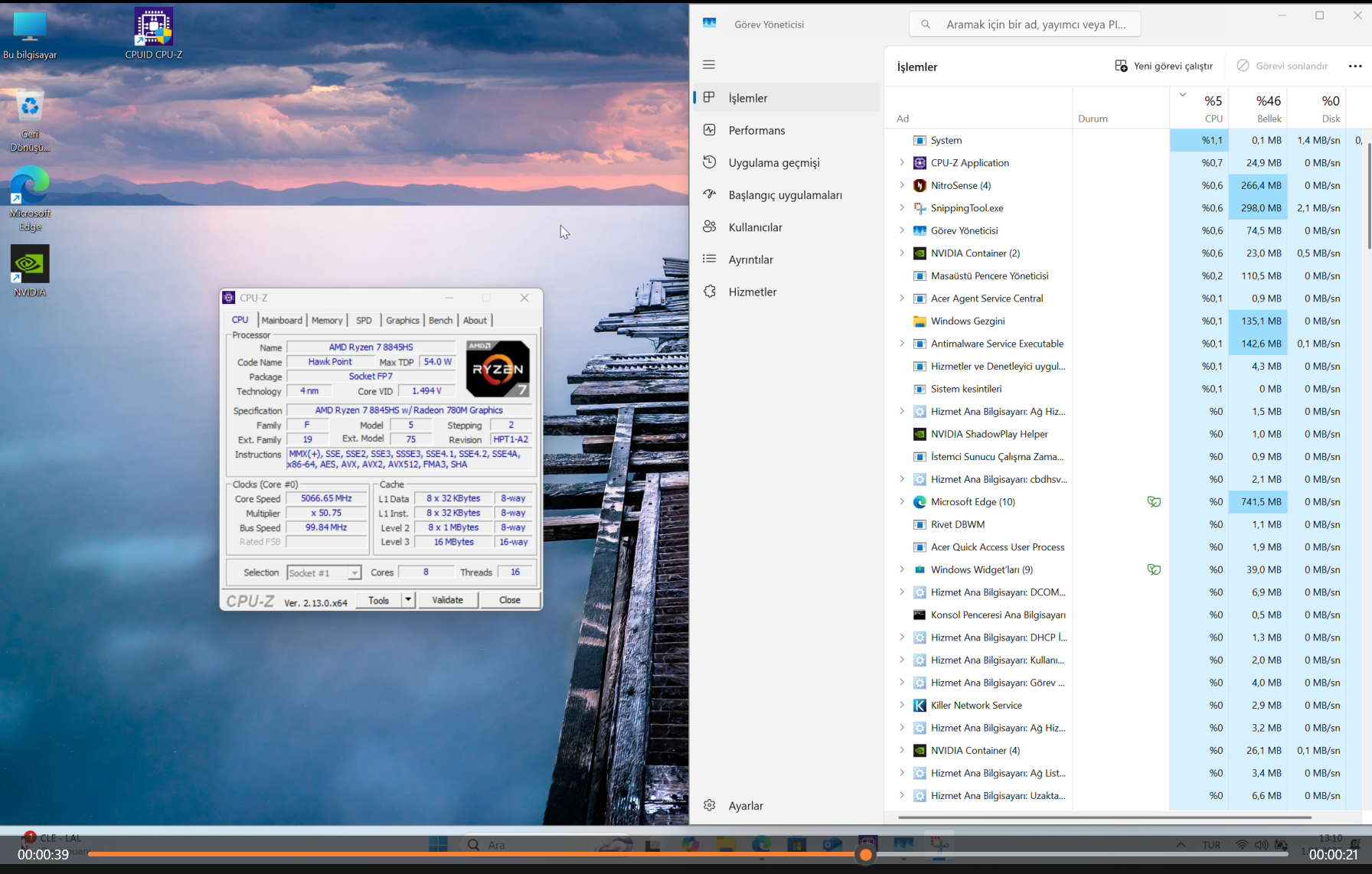
Task: Select the Microsoft Edge desktop shortcut
Action: [30, 199]
